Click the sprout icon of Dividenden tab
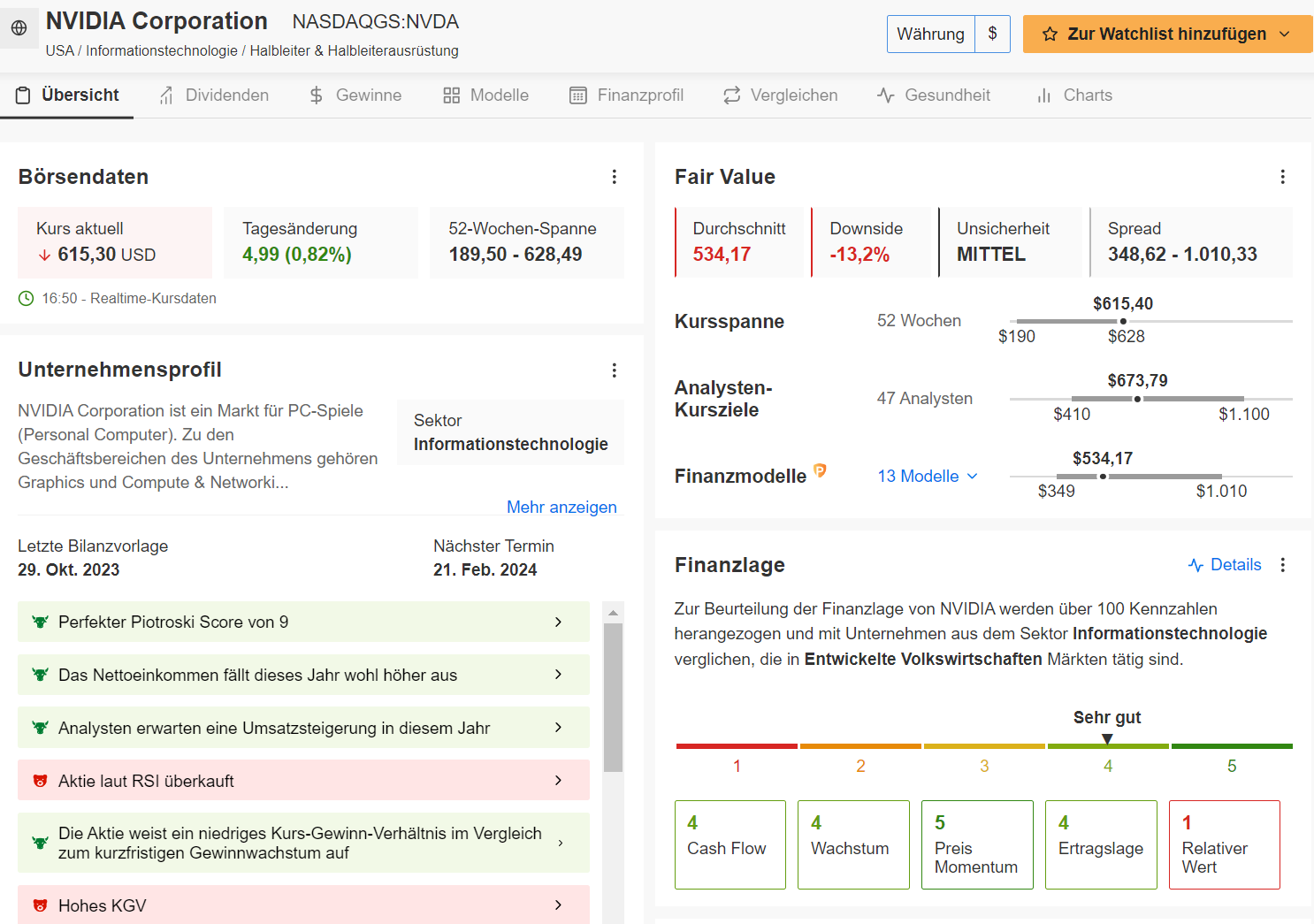Viewport: 1314px width, 924px height. pos(166,95)
